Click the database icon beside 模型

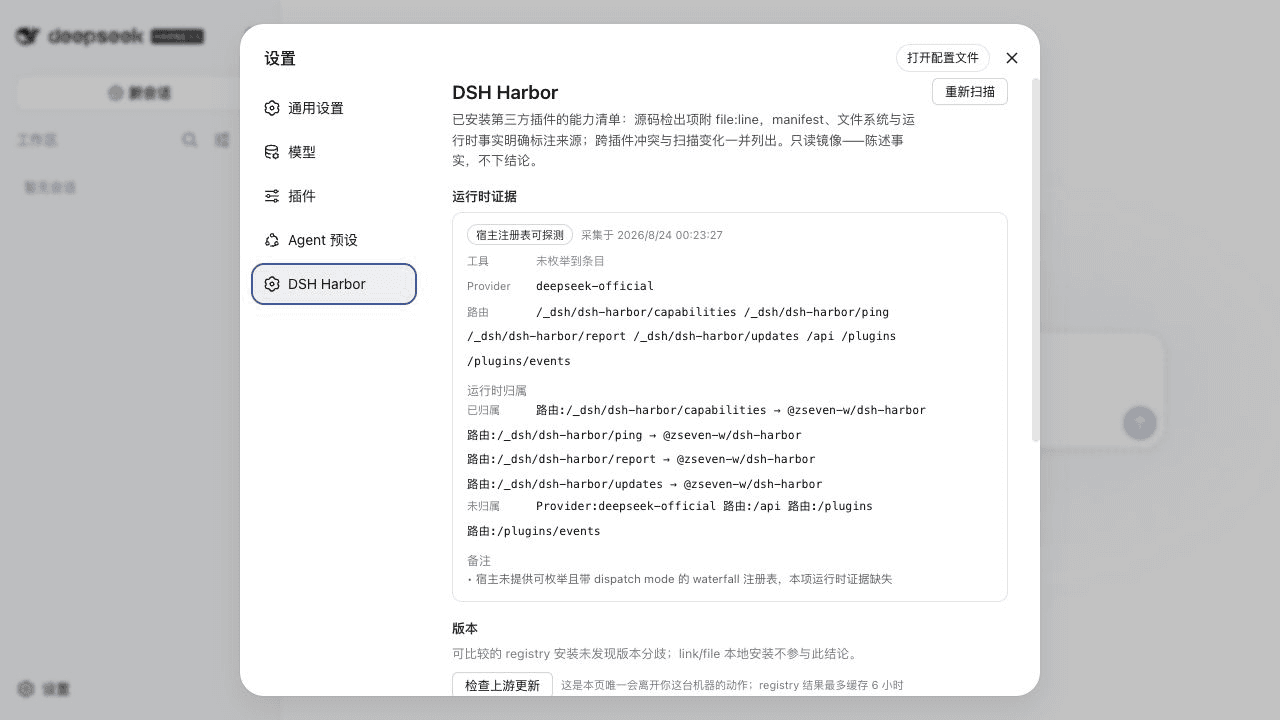[272, 152]
